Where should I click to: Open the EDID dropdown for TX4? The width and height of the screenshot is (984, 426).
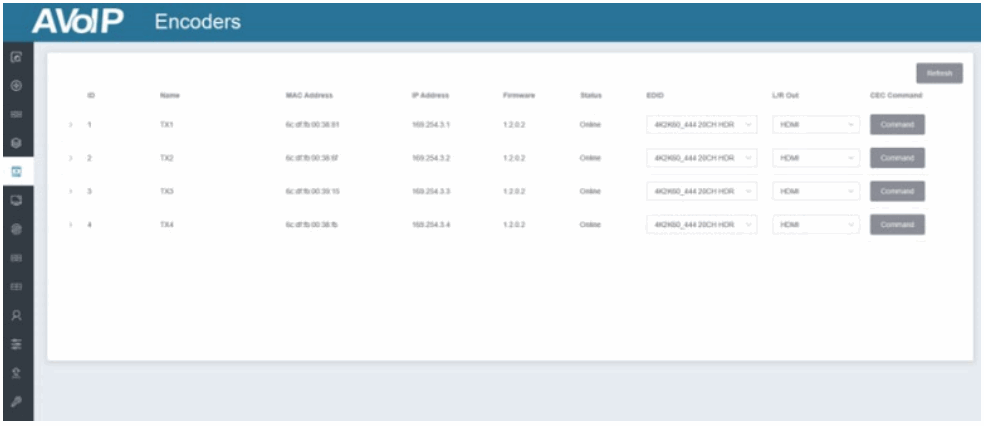tap(702, 225)
